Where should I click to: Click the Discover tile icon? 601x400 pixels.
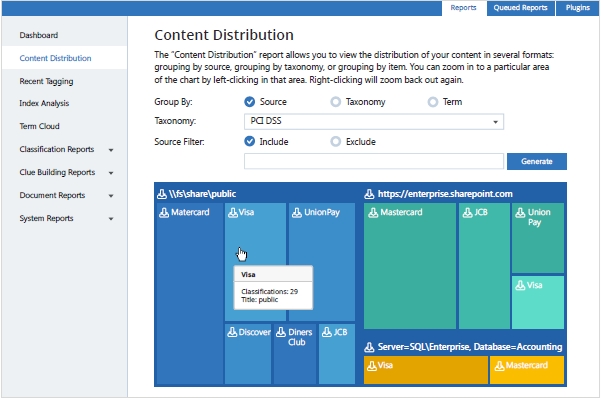pyautogui.click(x=232, y=332)
